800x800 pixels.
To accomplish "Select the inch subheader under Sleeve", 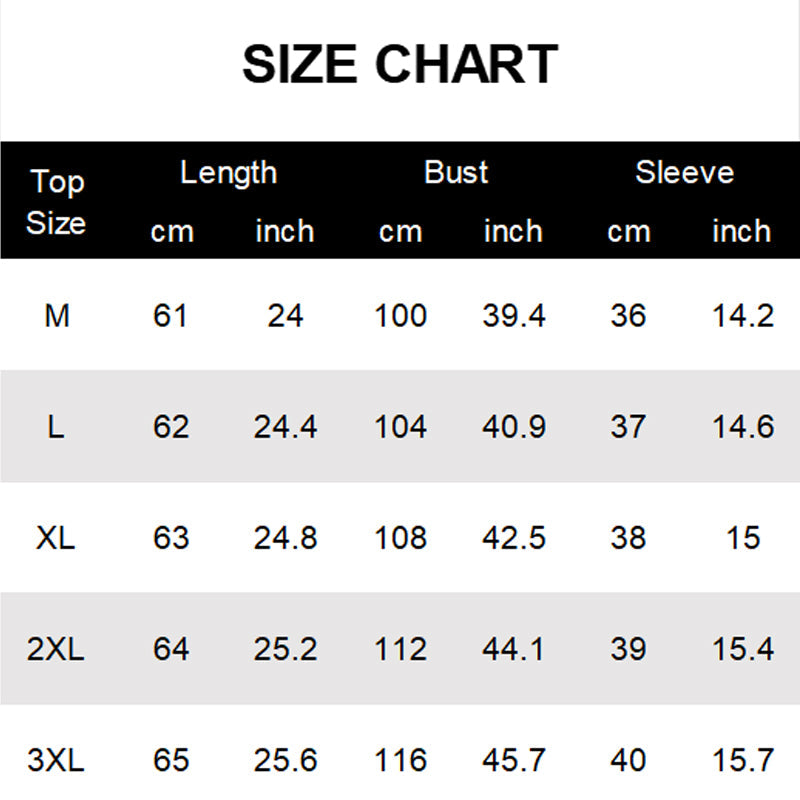I will tap(741, 232).
